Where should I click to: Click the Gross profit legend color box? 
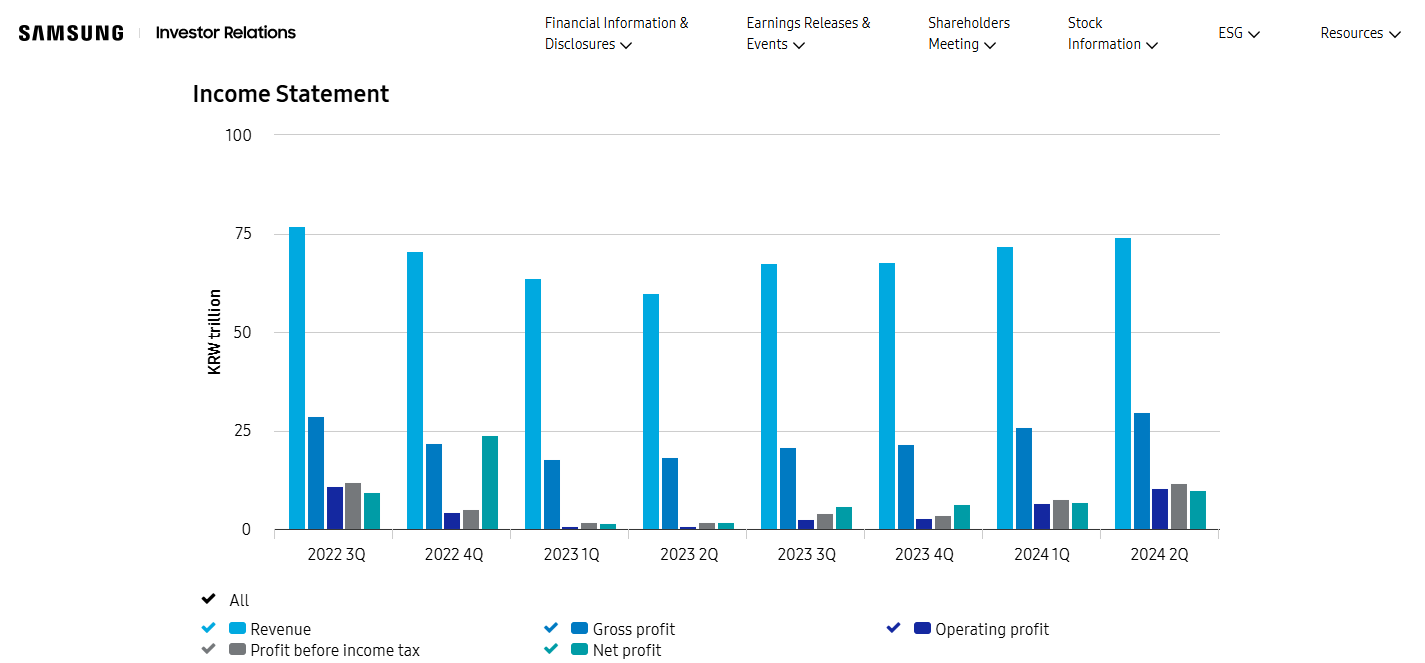580,629
